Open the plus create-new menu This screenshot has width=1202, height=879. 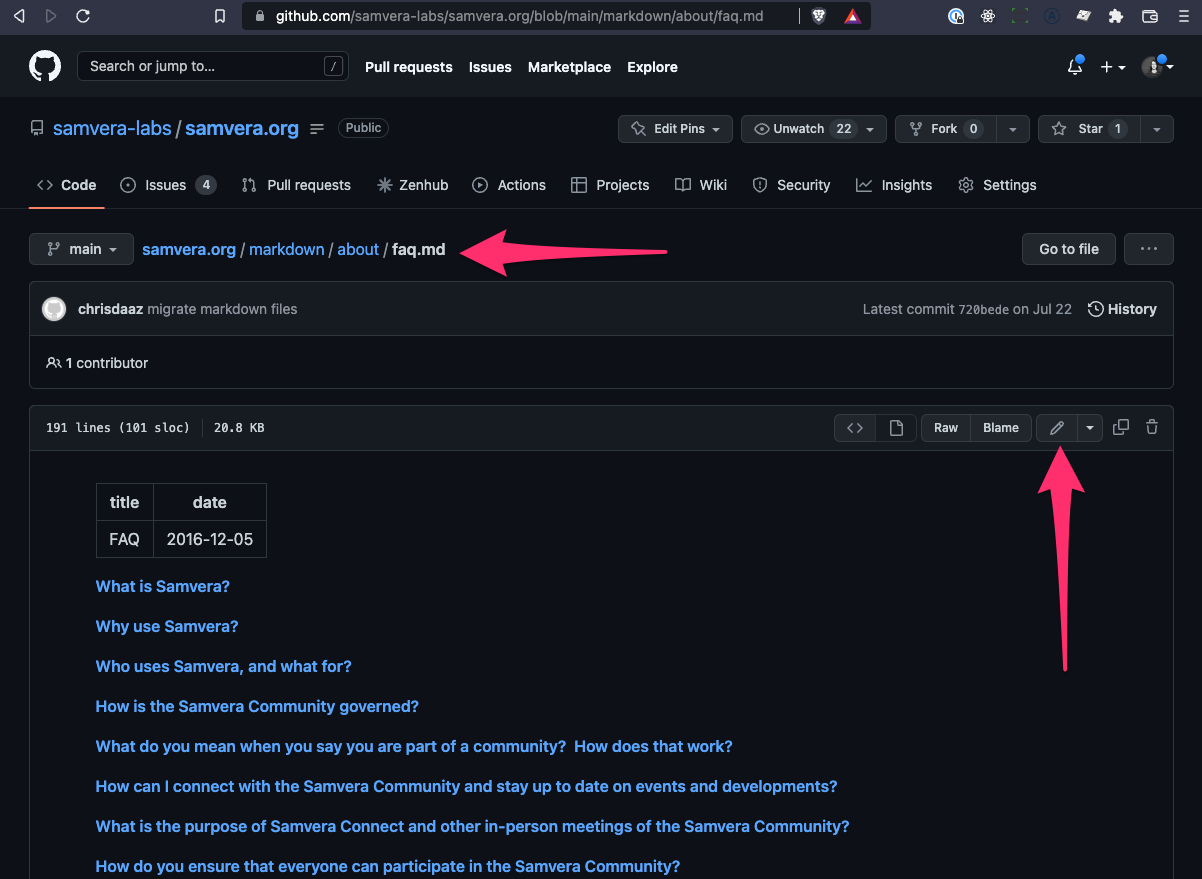(1113, 67)
